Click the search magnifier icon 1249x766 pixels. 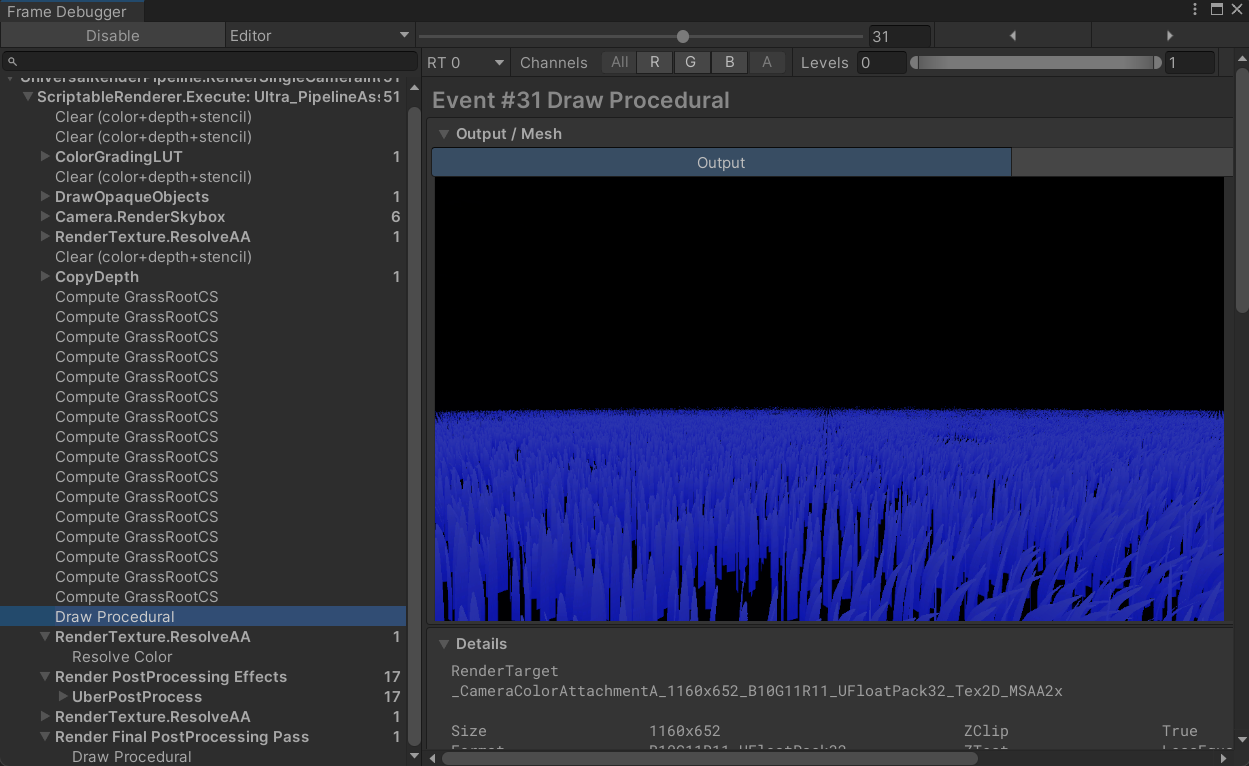point(13,62)
